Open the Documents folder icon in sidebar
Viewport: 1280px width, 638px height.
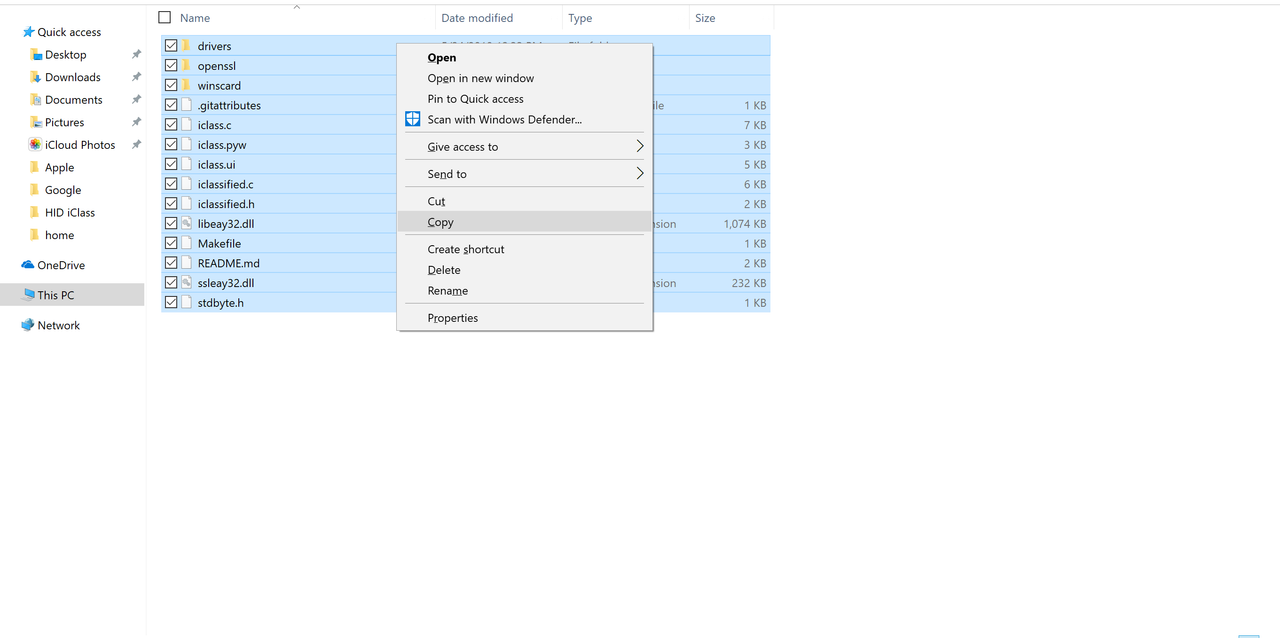(x=36, y=100)
